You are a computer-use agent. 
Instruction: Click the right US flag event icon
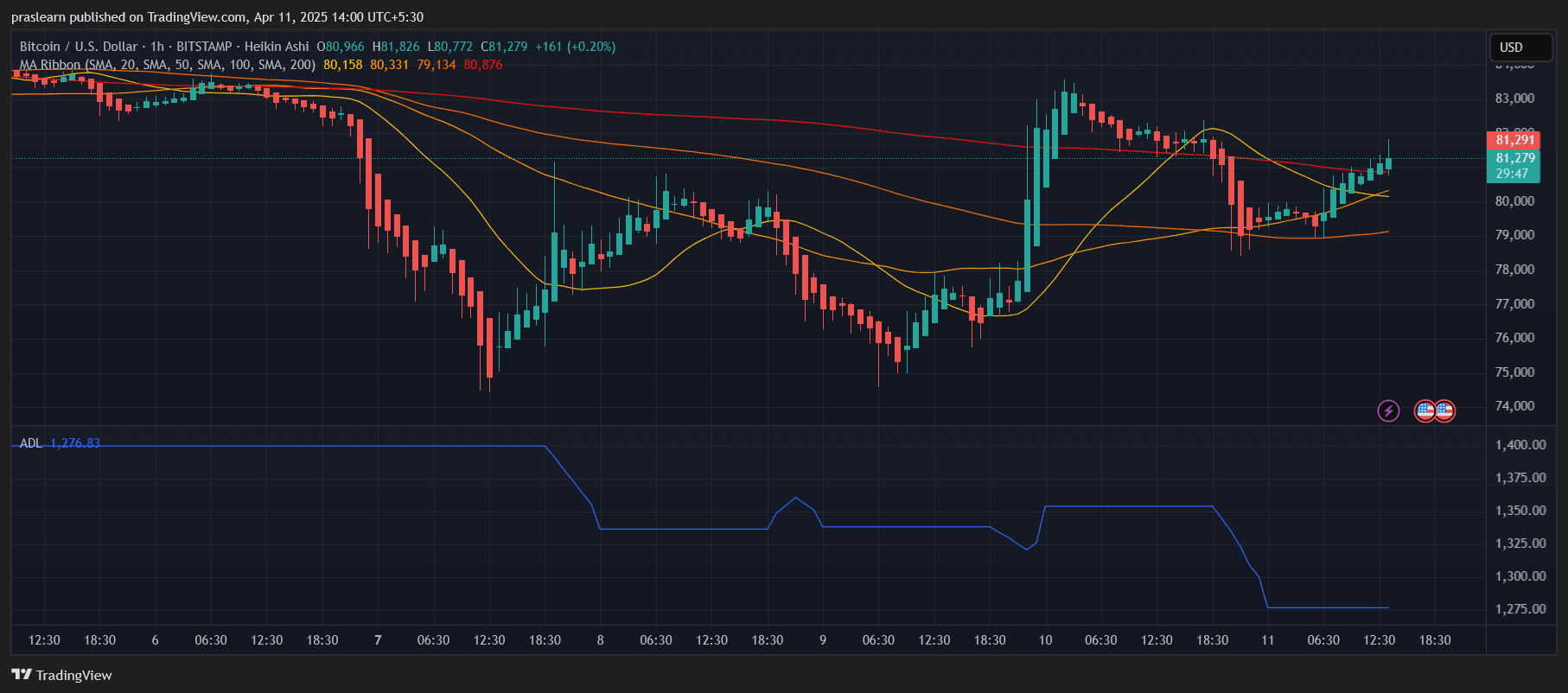coord(1444,410)
